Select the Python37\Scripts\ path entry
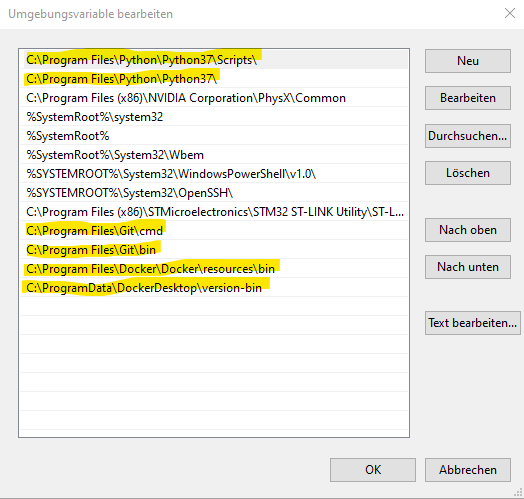Screen dimensions: 524x499 point(214,60)
